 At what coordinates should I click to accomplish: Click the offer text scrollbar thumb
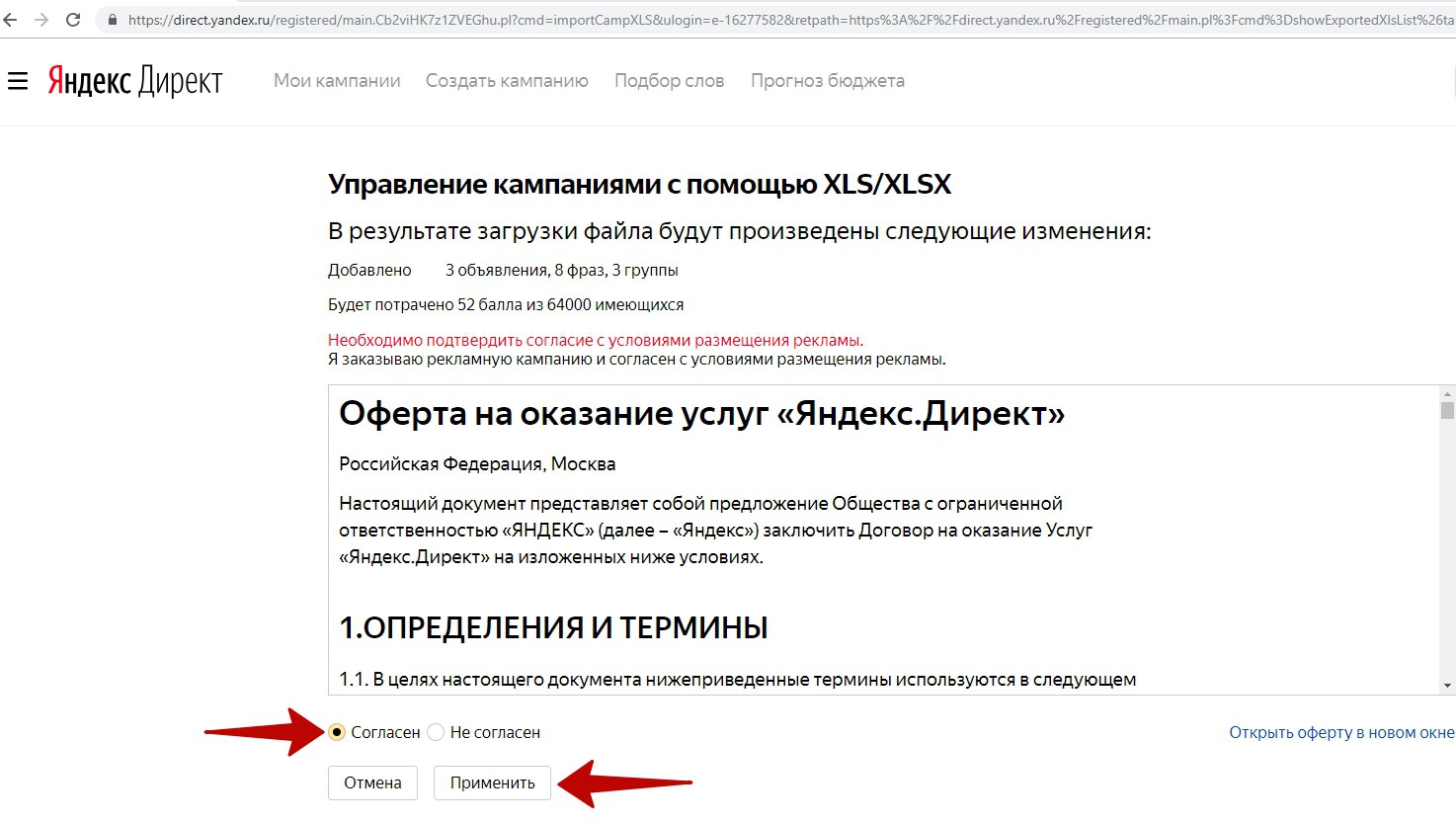(1447, 410)
